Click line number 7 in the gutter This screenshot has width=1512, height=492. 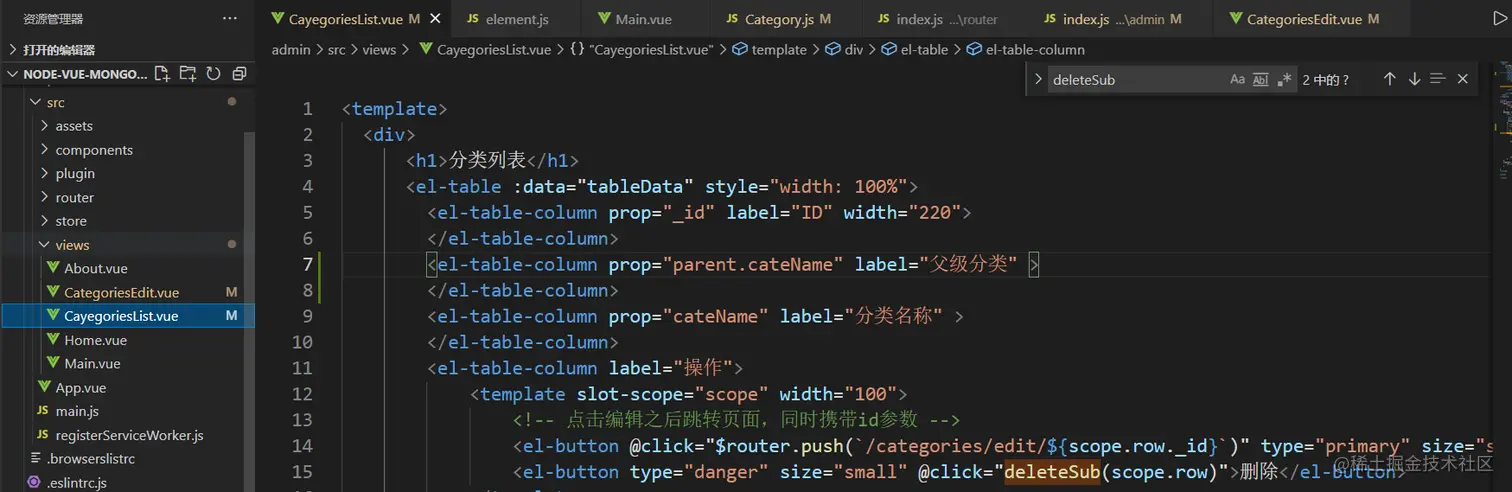coord(307,264)
